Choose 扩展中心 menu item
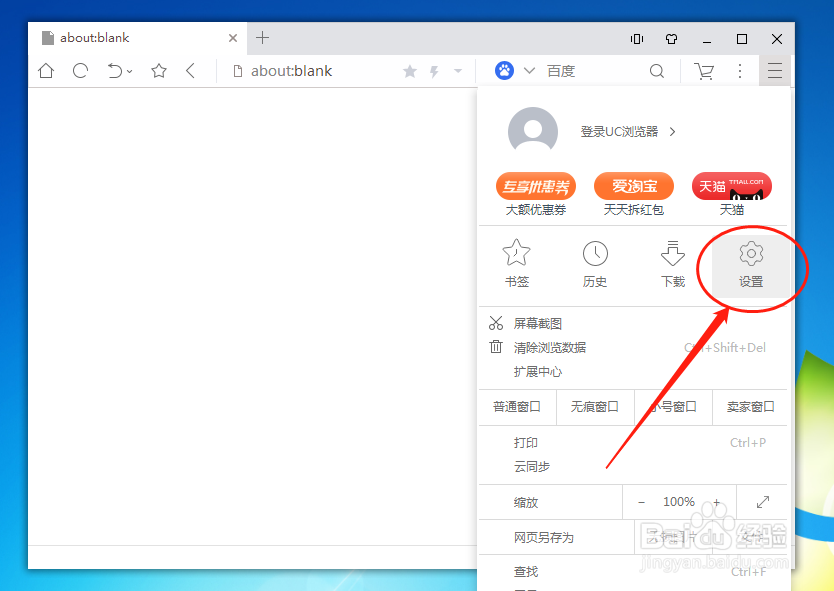This screenshot has height=591, width=834. click(633, 371)
